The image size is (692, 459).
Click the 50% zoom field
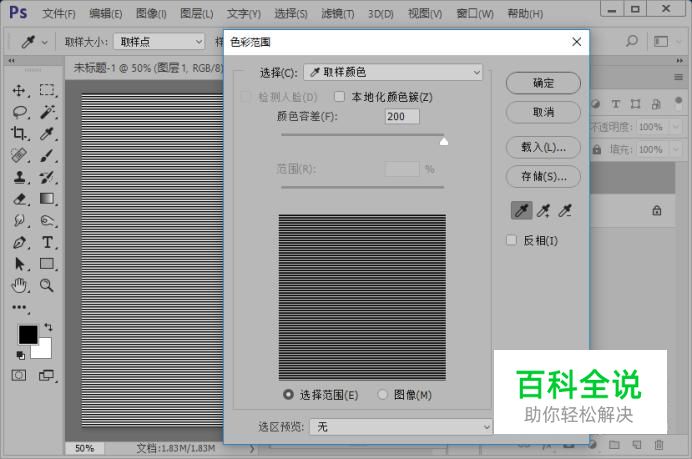coord(85,448)
